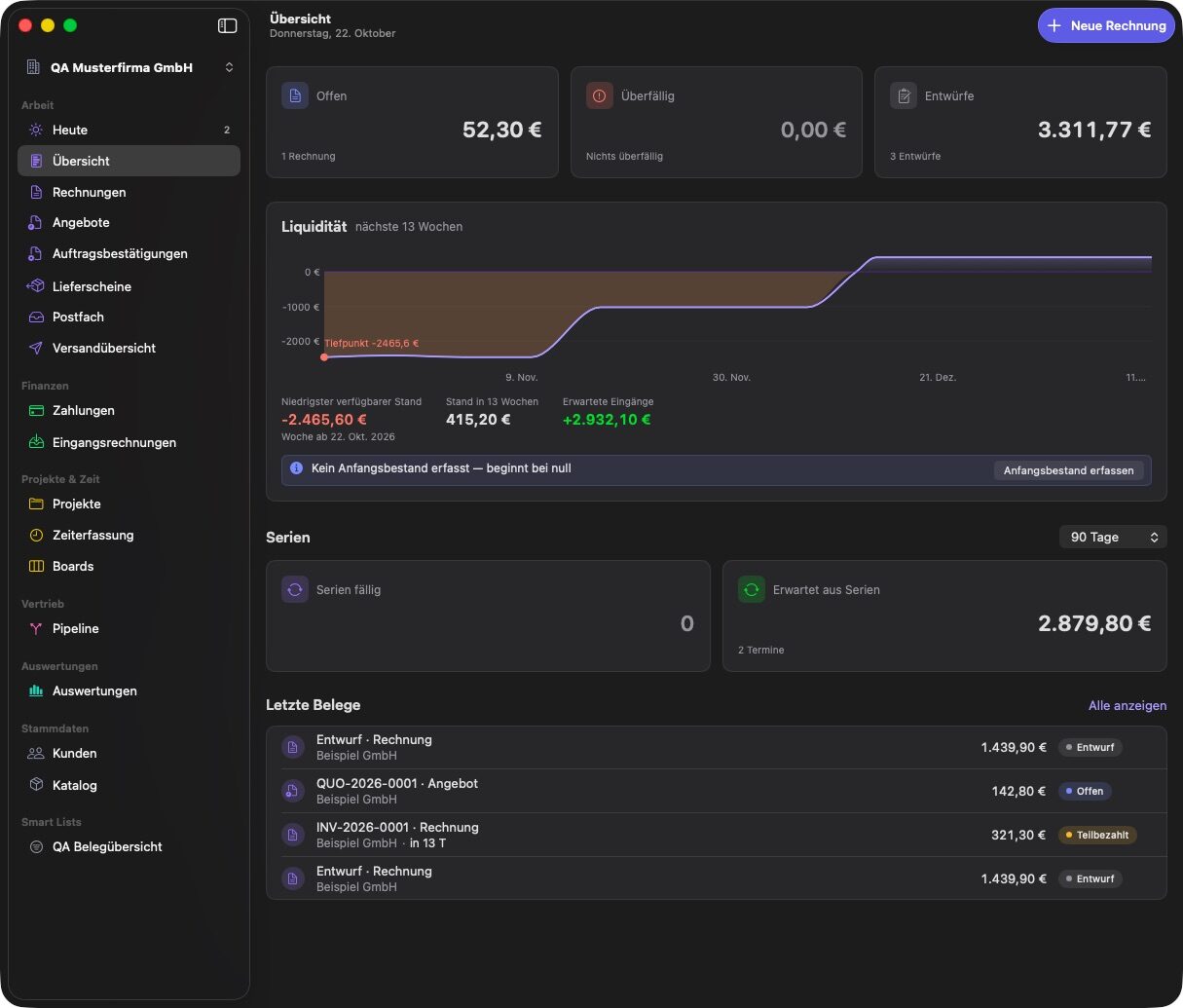
Task: Select Zeiterfassung in sidebar
Action: (129, 535)
